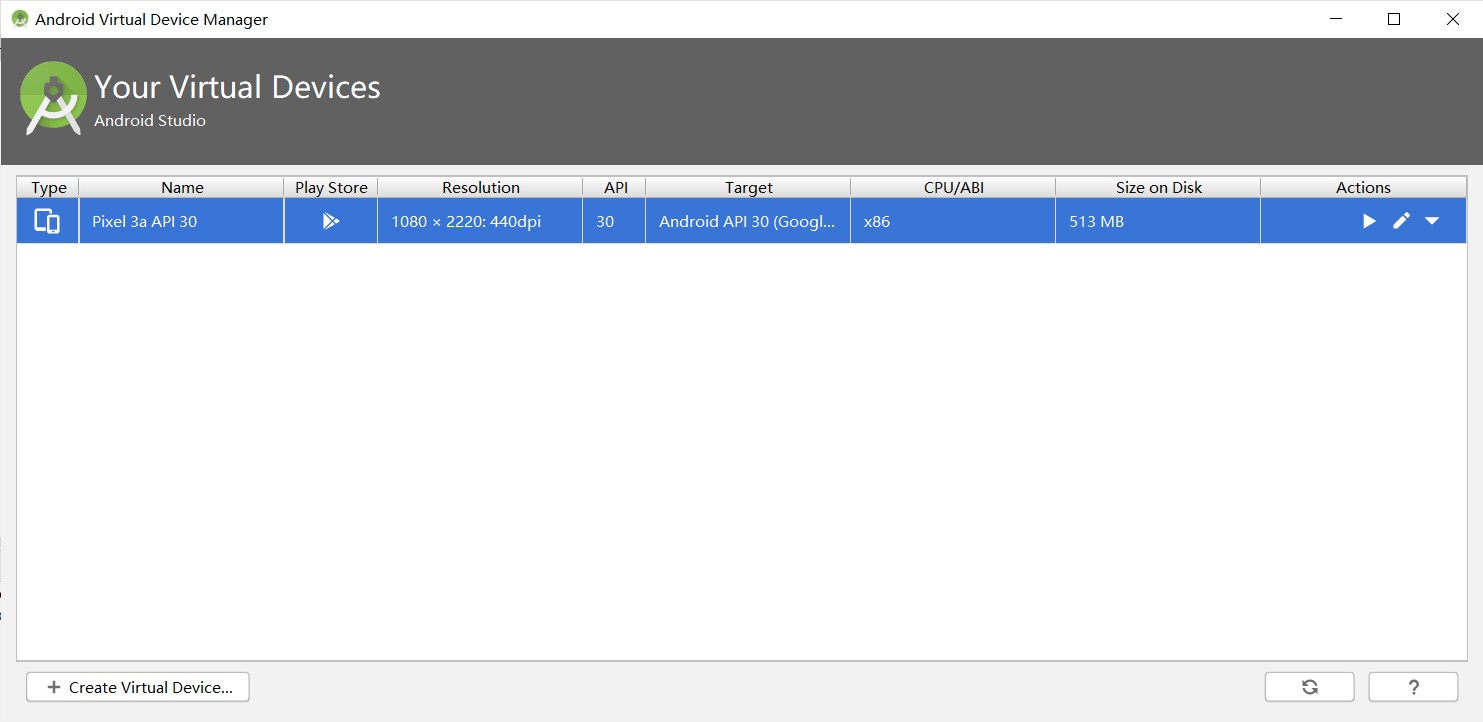Open help with the question mark button
1483x722 pixels.
click(x=1413, y=687)
